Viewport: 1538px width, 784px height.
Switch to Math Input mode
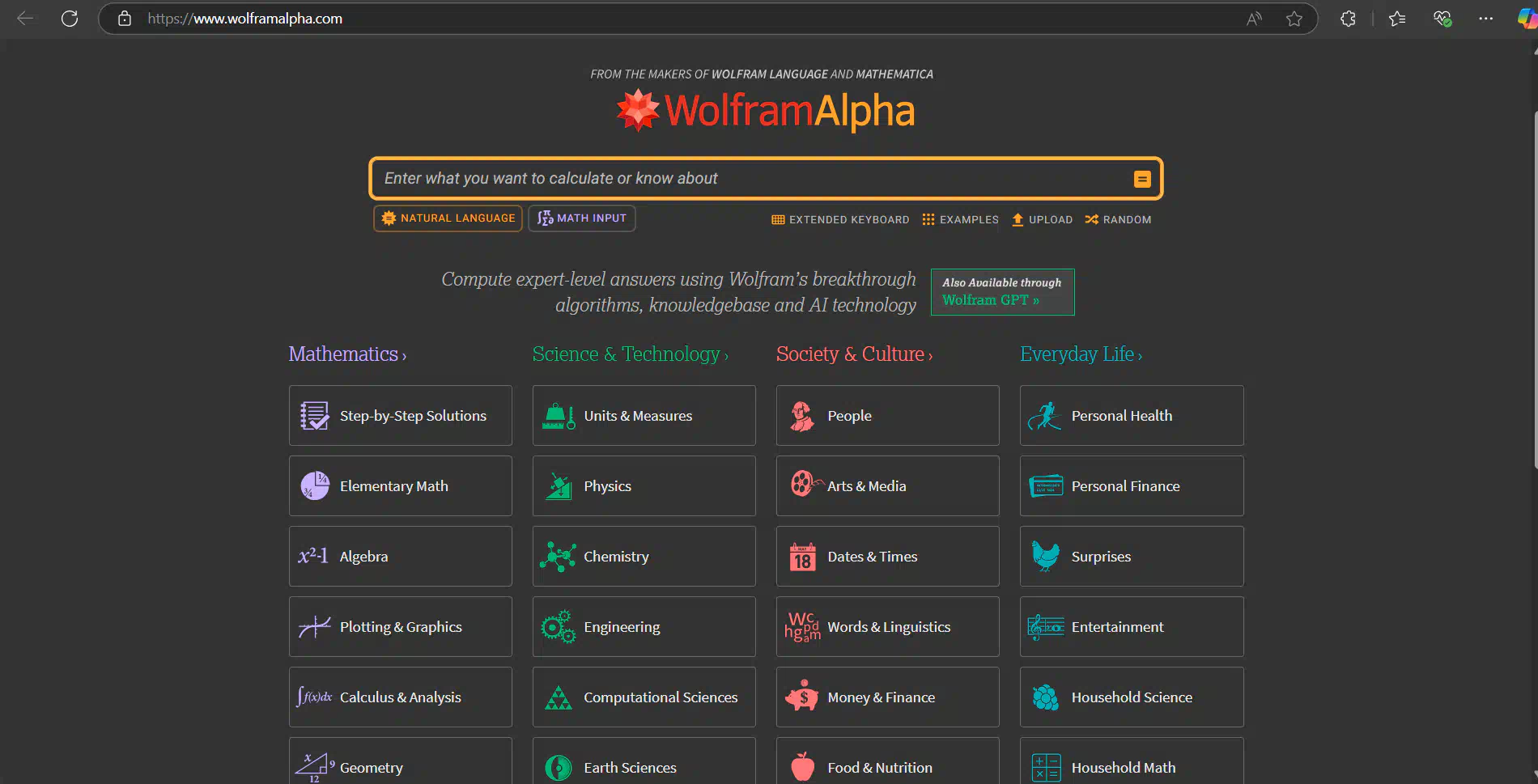582,218
